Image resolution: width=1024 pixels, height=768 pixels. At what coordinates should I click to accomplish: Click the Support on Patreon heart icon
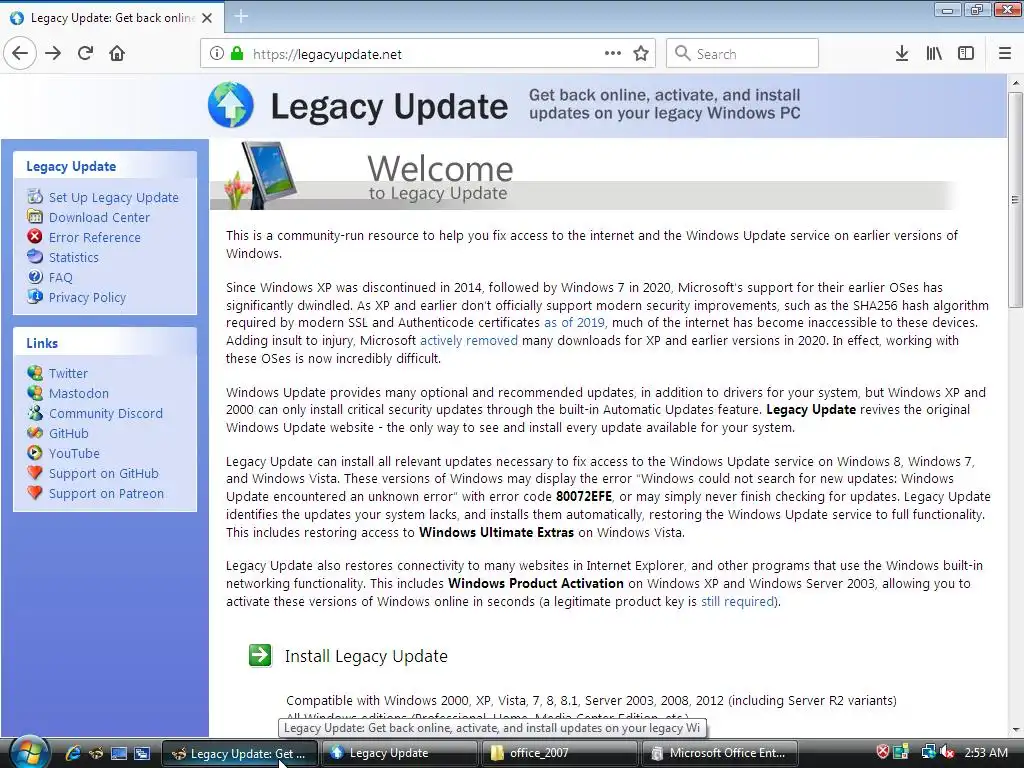(x=35, y=492)
